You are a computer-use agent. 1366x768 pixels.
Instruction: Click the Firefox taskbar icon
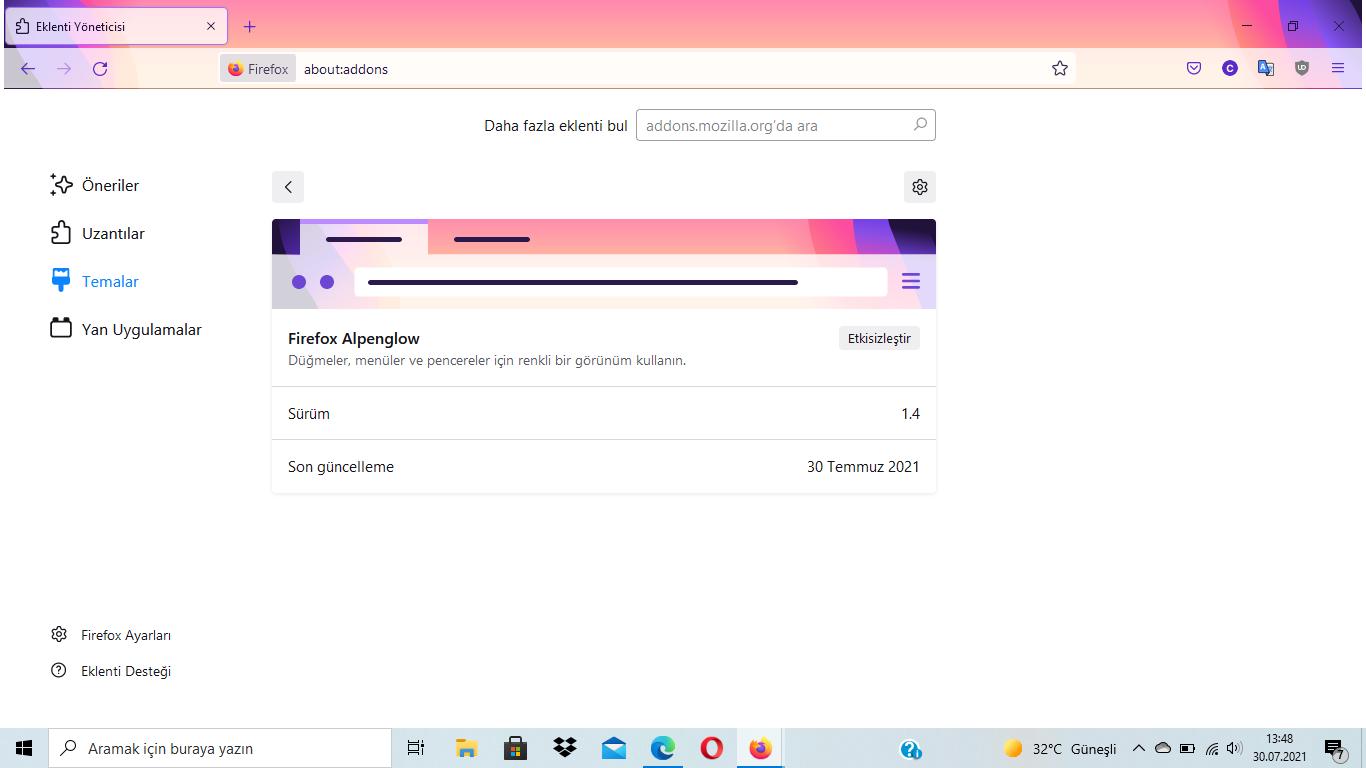point(761,748)
